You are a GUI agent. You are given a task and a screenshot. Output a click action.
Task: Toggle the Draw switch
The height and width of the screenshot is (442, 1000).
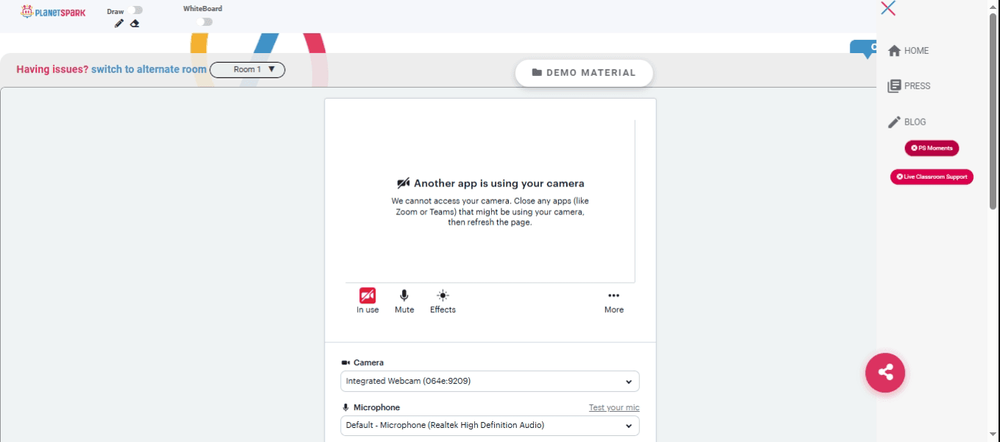point(135,10)
